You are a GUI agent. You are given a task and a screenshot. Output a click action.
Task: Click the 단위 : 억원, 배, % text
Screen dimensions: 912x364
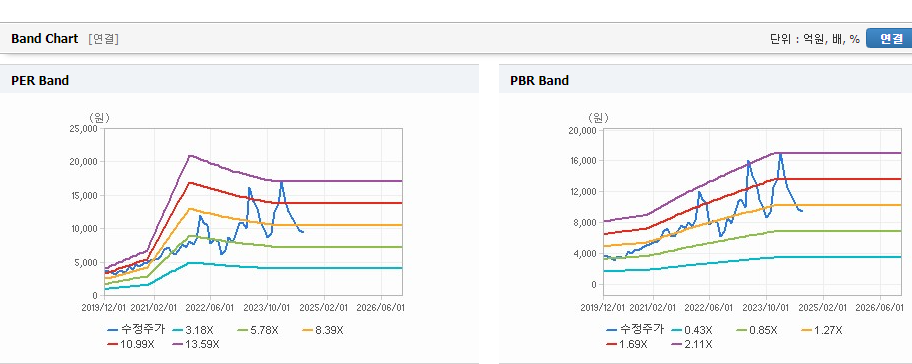[814, 39]
